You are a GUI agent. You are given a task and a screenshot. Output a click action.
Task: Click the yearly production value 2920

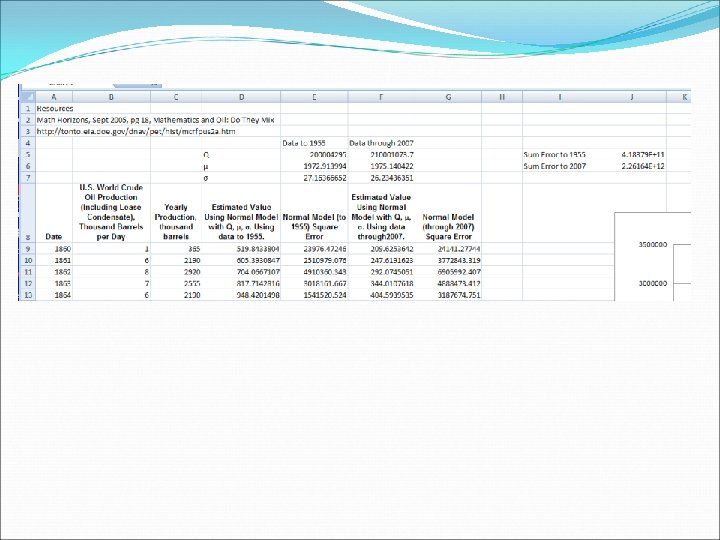click(192, 271)
